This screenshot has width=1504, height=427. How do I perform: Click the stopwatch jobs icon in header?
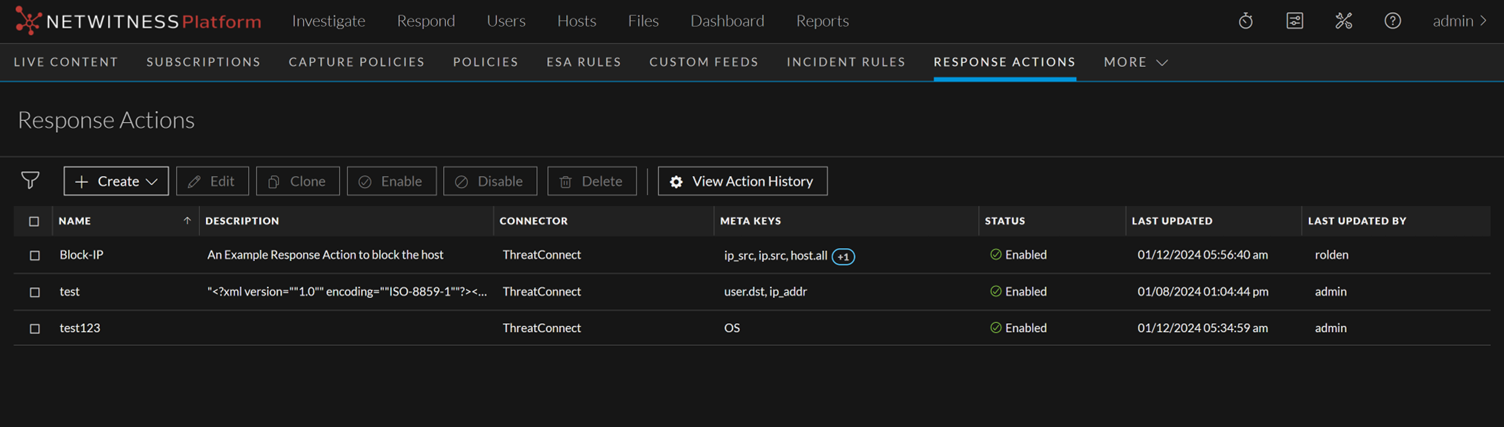click(1245, 21)
